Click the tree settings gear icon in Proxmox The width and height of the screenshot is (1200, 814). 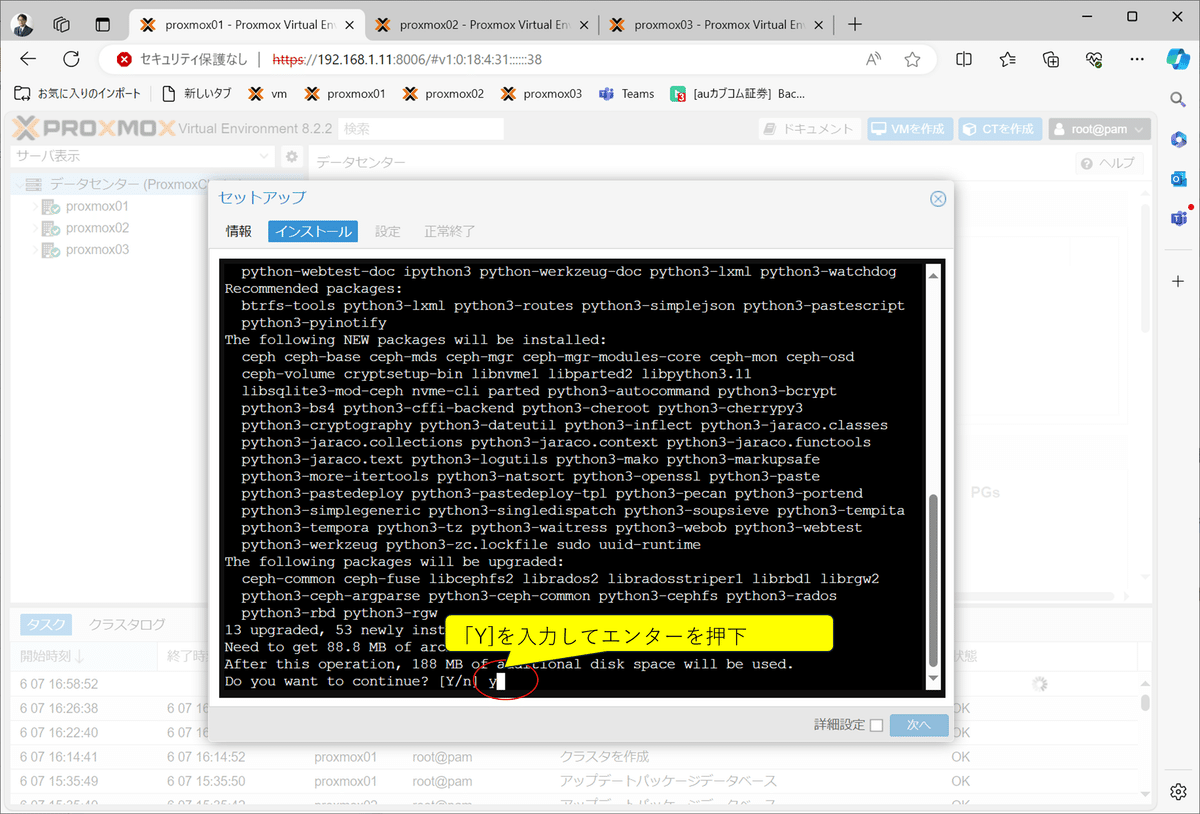pyautogui.click(x=291, y=156)
